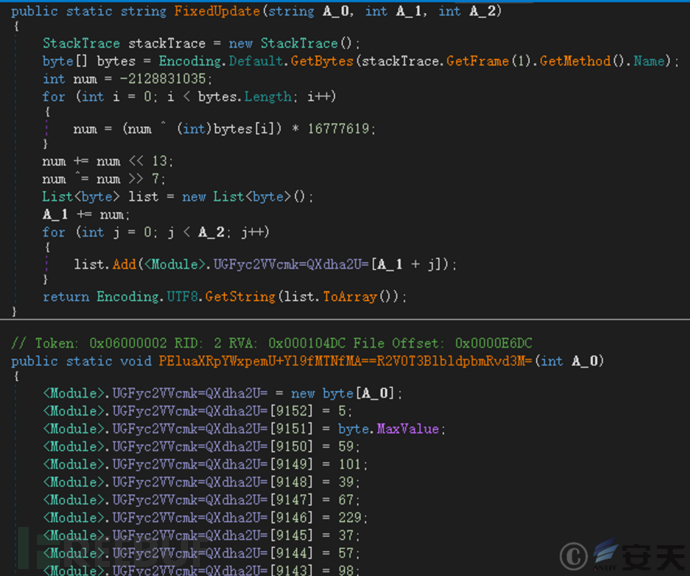The image size is (690, 576).
Task: Click the UTF8 property in return statement
Action: (x=182, y=296)
